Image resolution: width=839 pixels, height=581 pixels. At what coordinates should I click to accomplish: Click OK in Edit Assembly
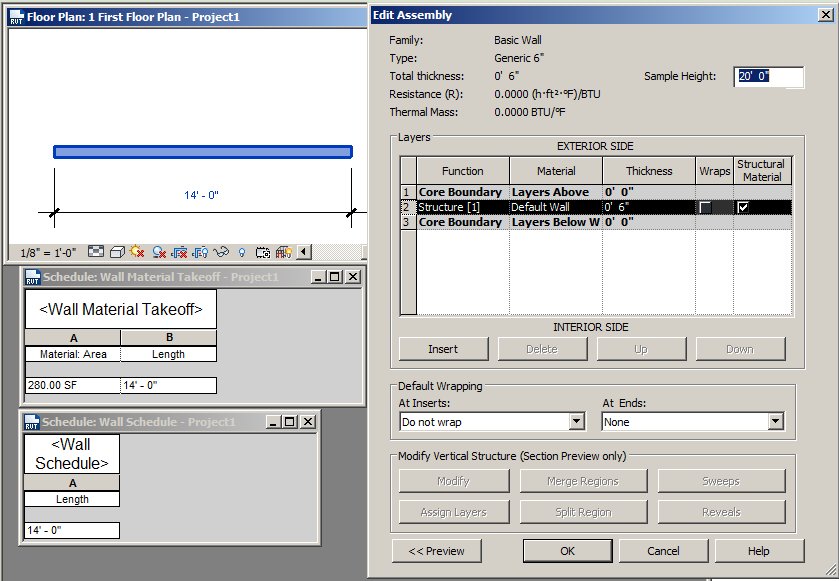(568, 551)
